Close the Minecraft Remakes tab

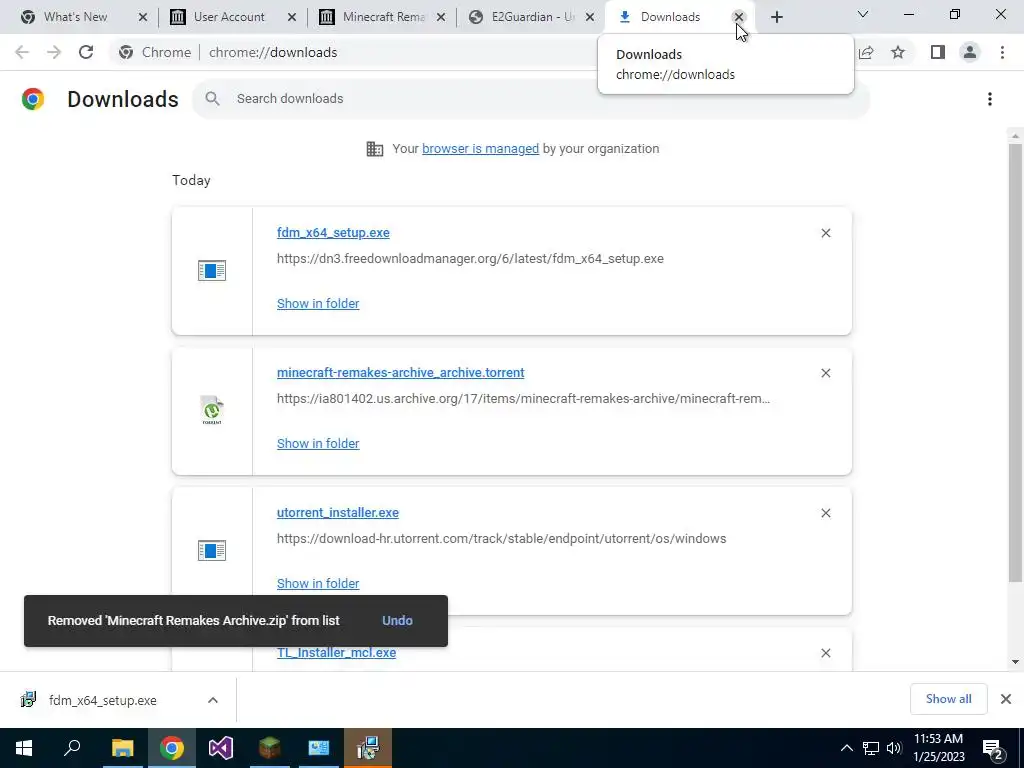[x=441, y=17]
